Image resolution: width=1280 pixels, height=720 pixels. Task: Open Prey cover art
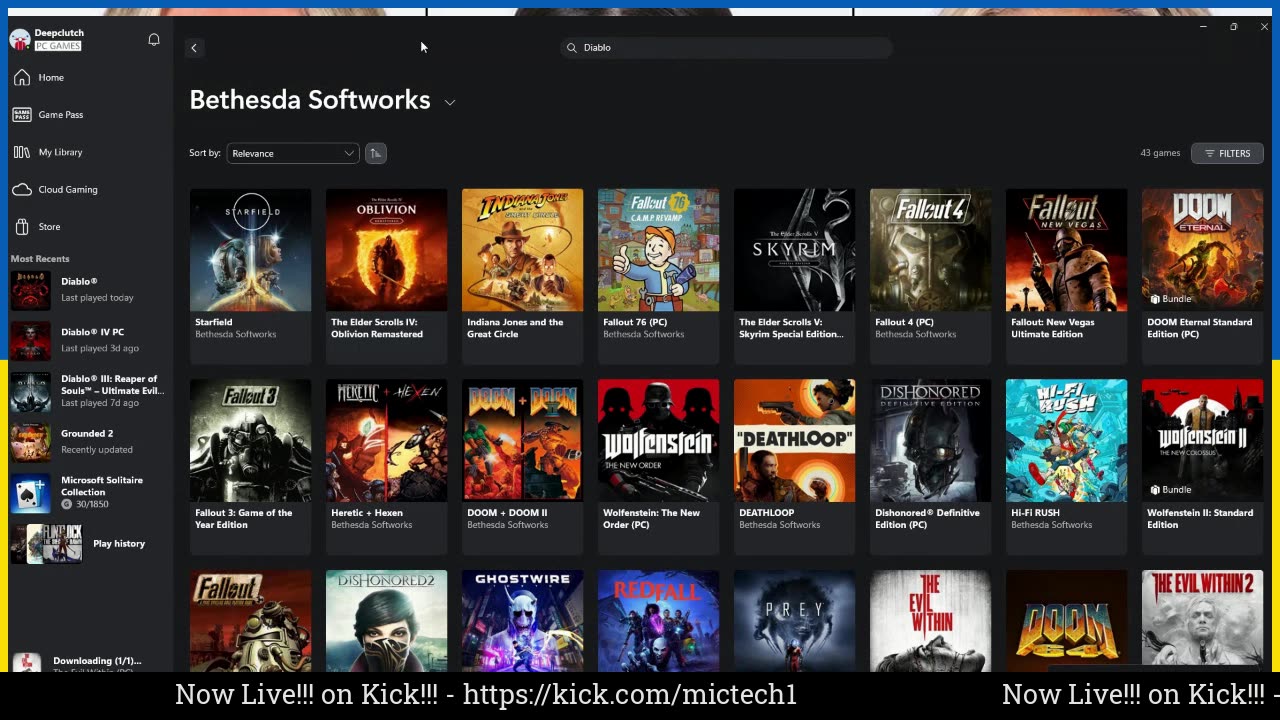click(795, 621)
